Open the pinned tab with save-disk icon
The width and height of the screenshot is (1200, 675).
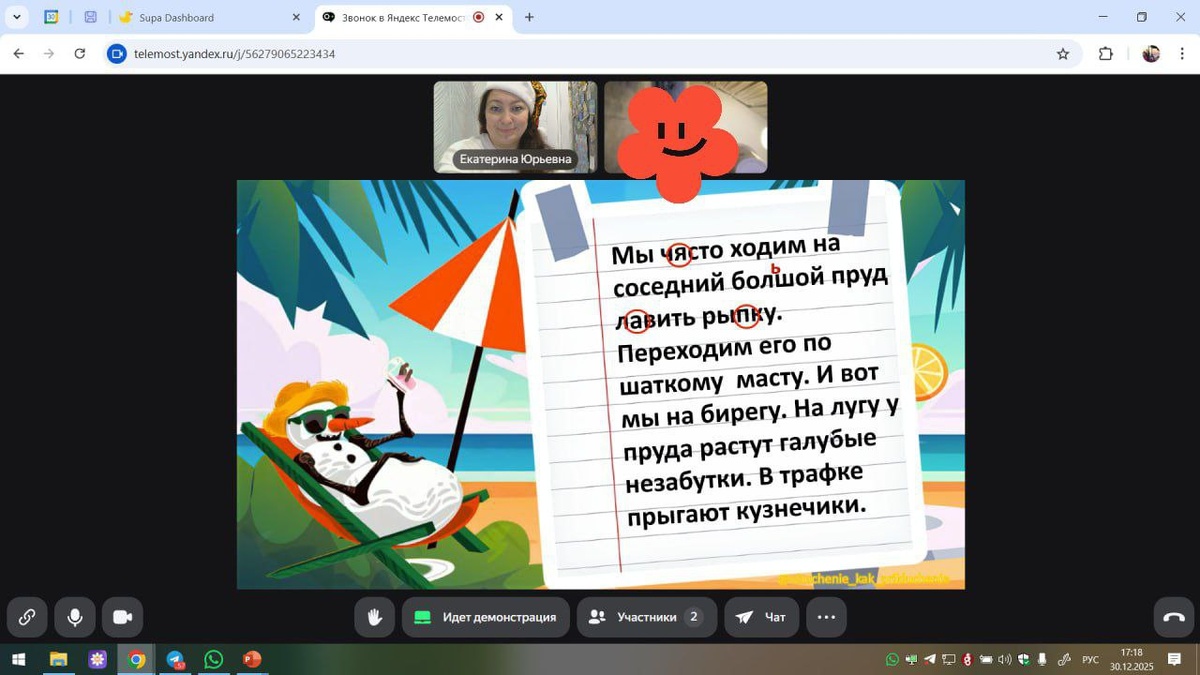pos(90,17)
